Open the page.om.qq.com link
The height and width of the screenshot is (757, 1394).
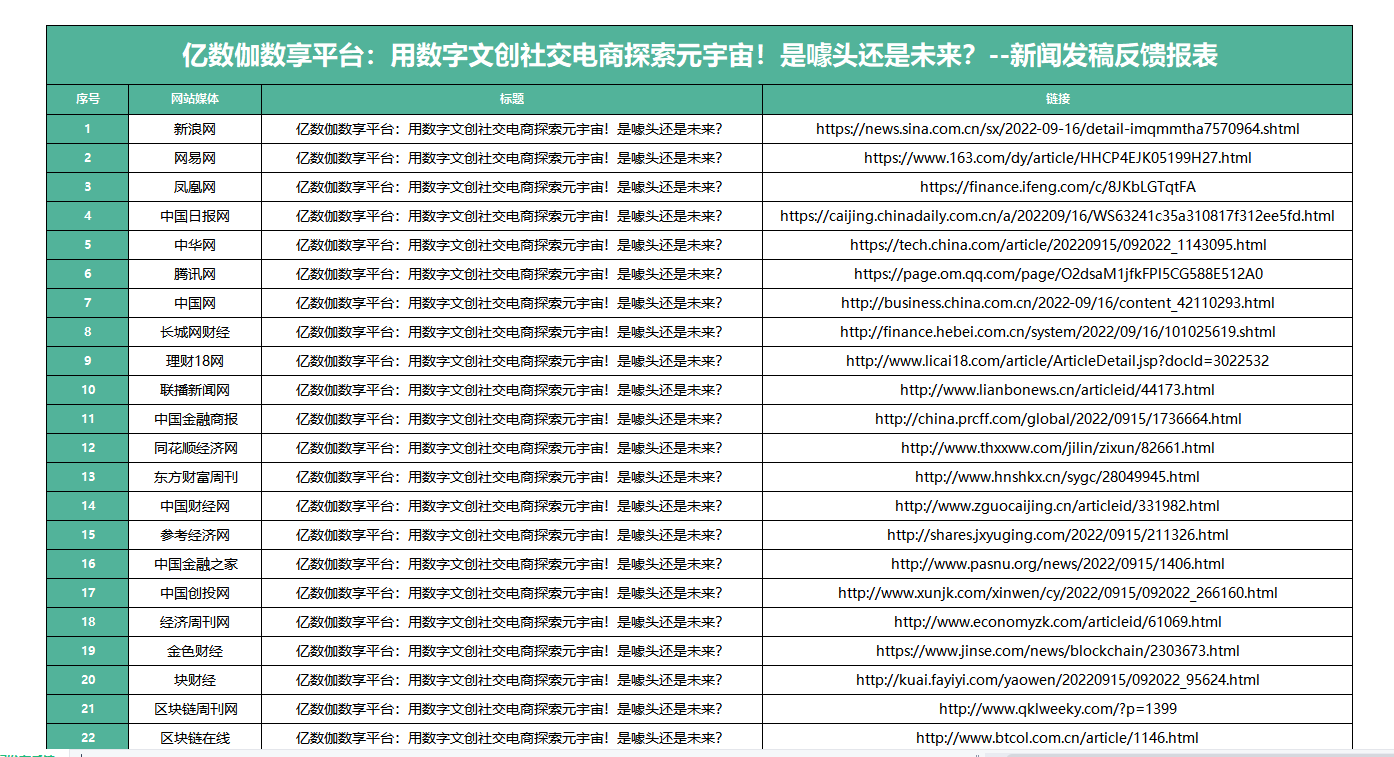(1057, 274)
